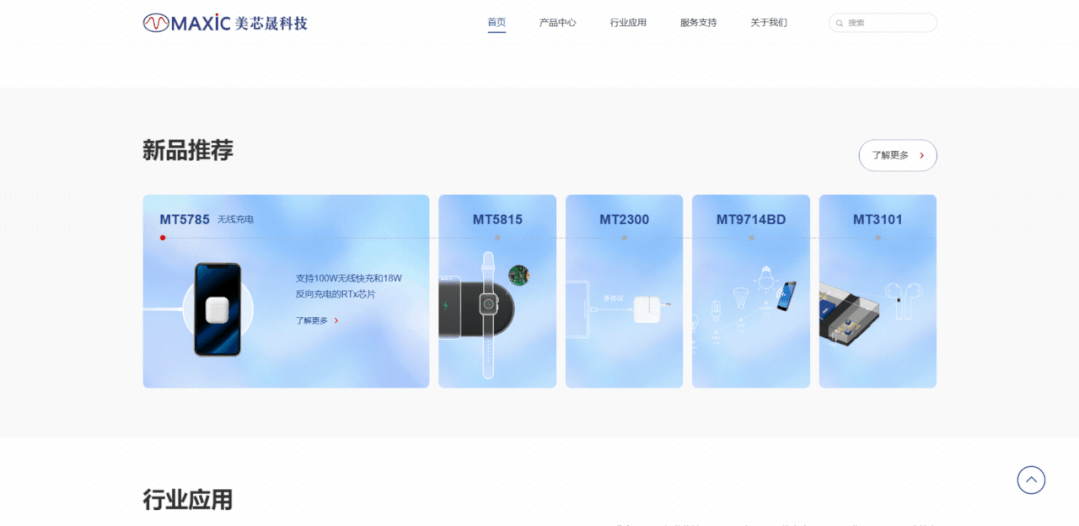Go to 行业应用 in navigation
Image resolution: width=1079 pixels, height=526 pixels.
[628, 22]
